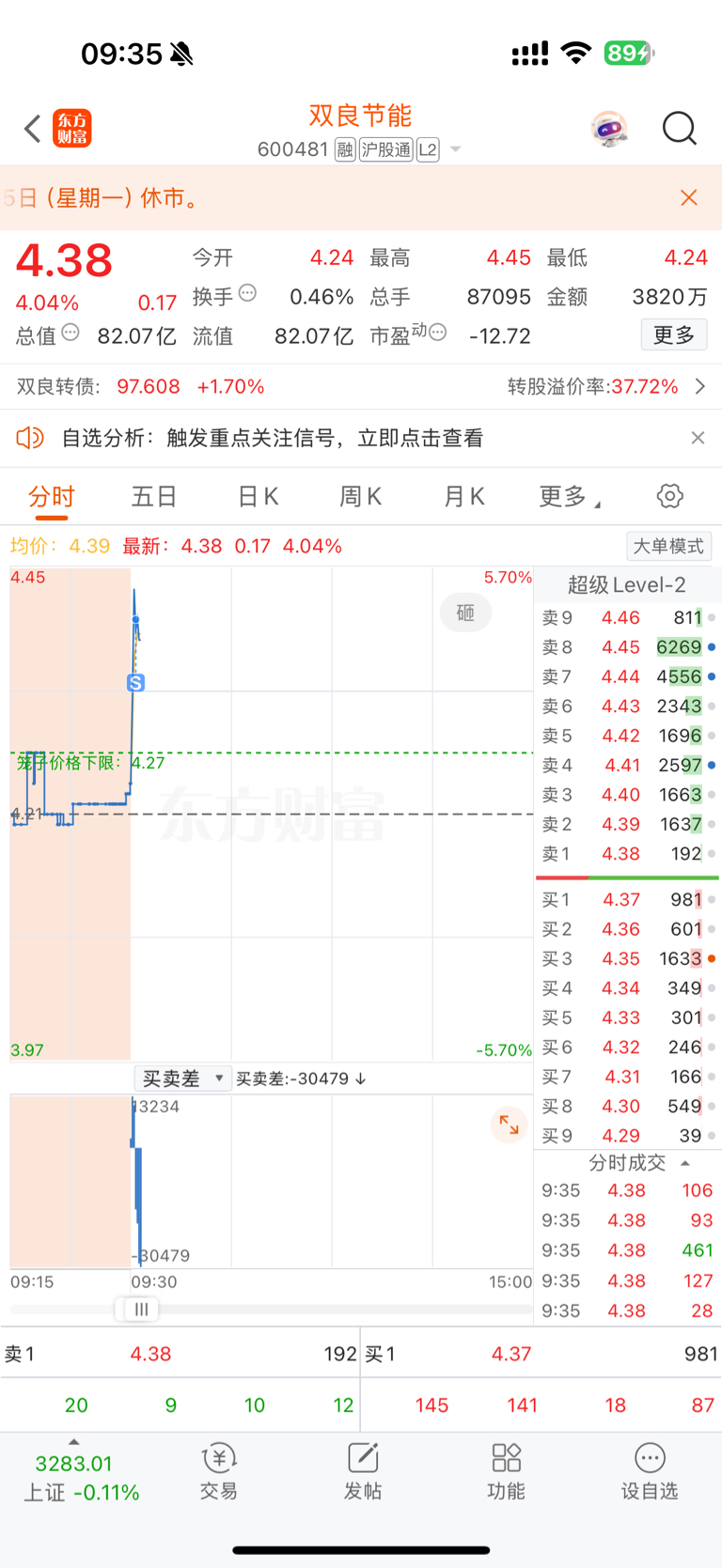Image resolution: width=722 pixels, height=1568 pixels.
Task: Collapse 分时成交 section arrow
Action: pyautogui.click(x=685, y=1163)
